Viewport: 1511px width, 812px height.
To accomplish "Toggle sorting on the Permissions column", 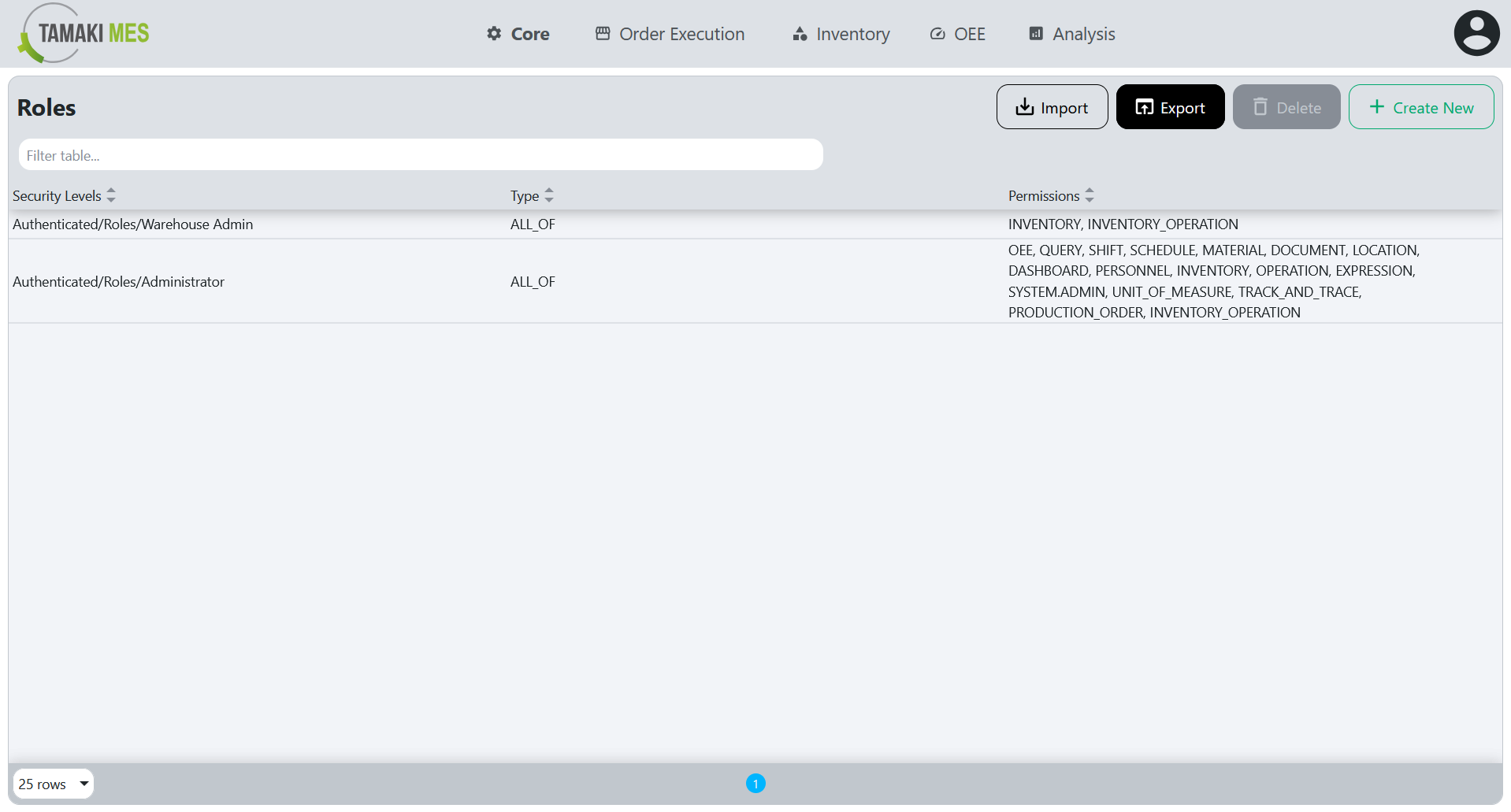I will point(1090,195).
